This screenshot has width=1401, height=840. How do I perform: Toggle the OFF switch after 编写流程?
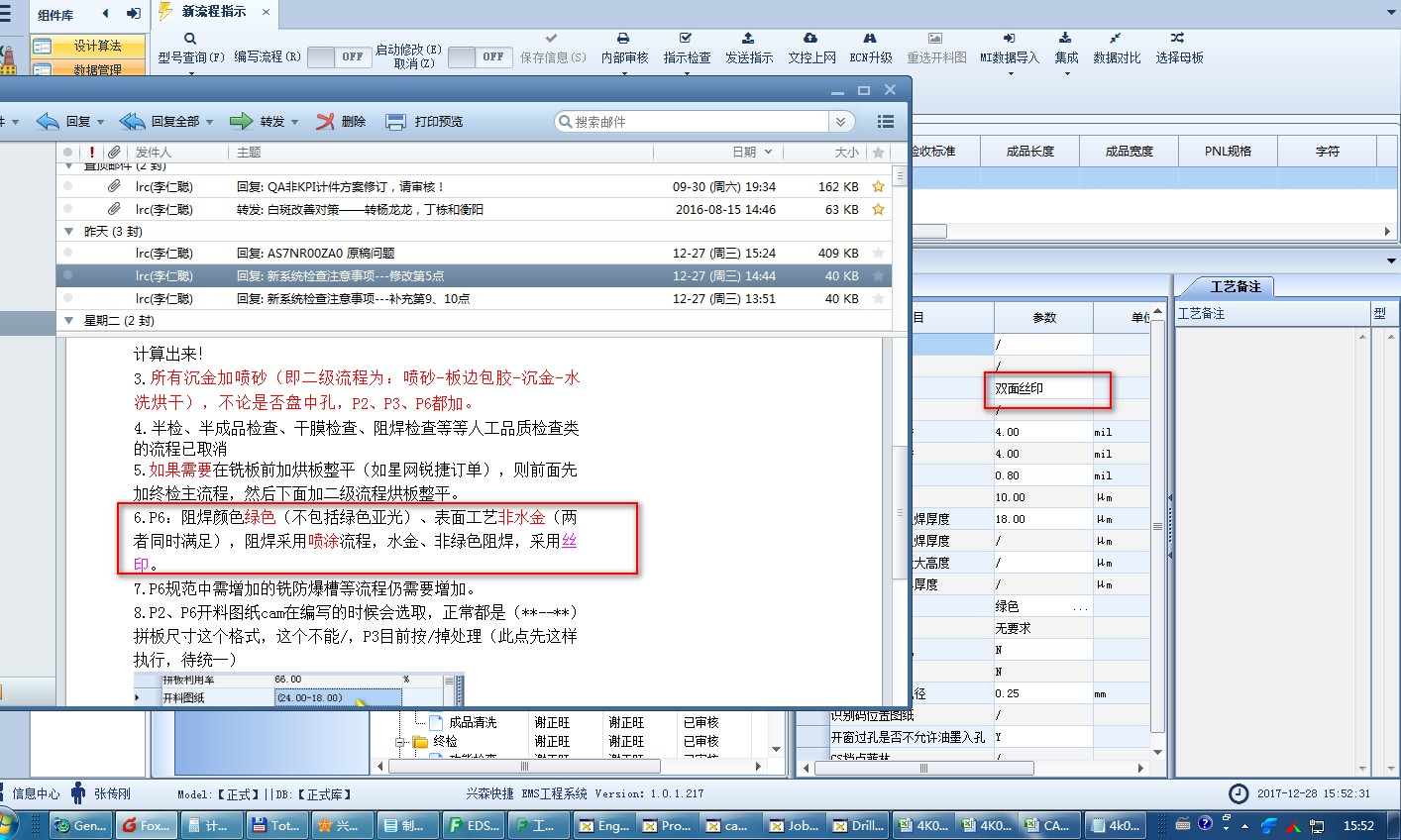click(x=337, y=56)
